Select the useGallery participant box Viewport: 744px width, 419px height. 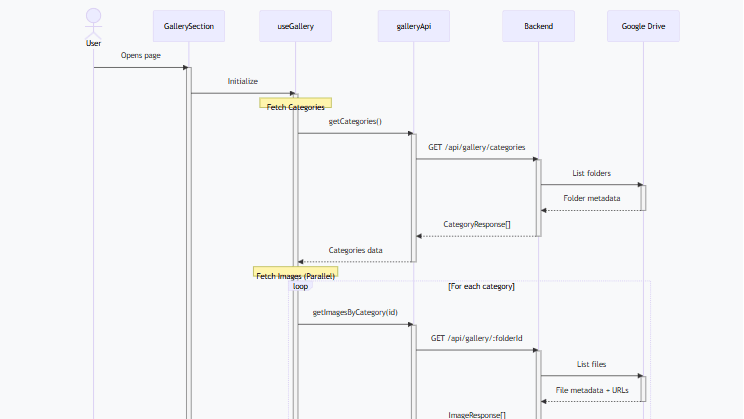pos(295,26)
